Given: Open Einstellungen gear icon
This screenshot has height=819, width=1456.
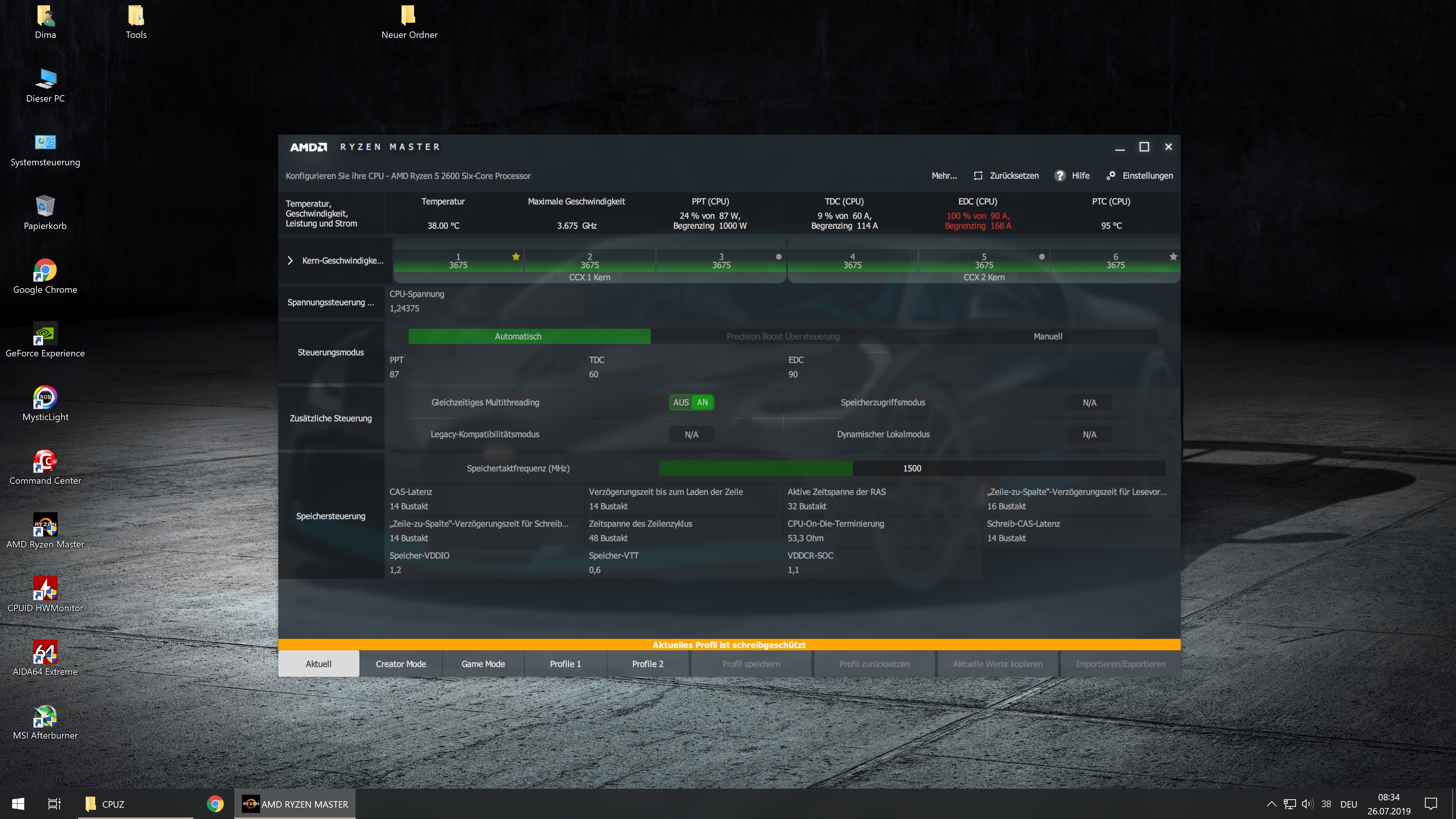Looking at the screenshot, I should (1111, 176).
